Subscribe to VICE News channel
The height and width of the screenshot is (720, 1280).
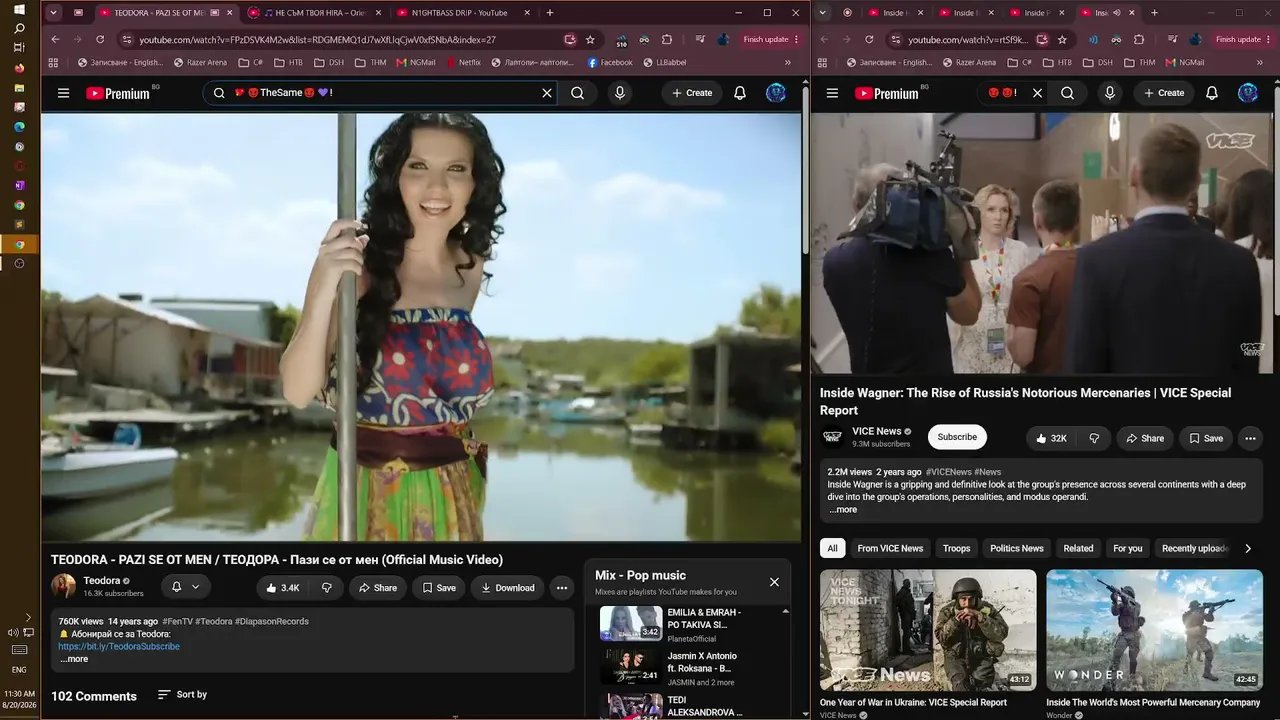[957, 437]
